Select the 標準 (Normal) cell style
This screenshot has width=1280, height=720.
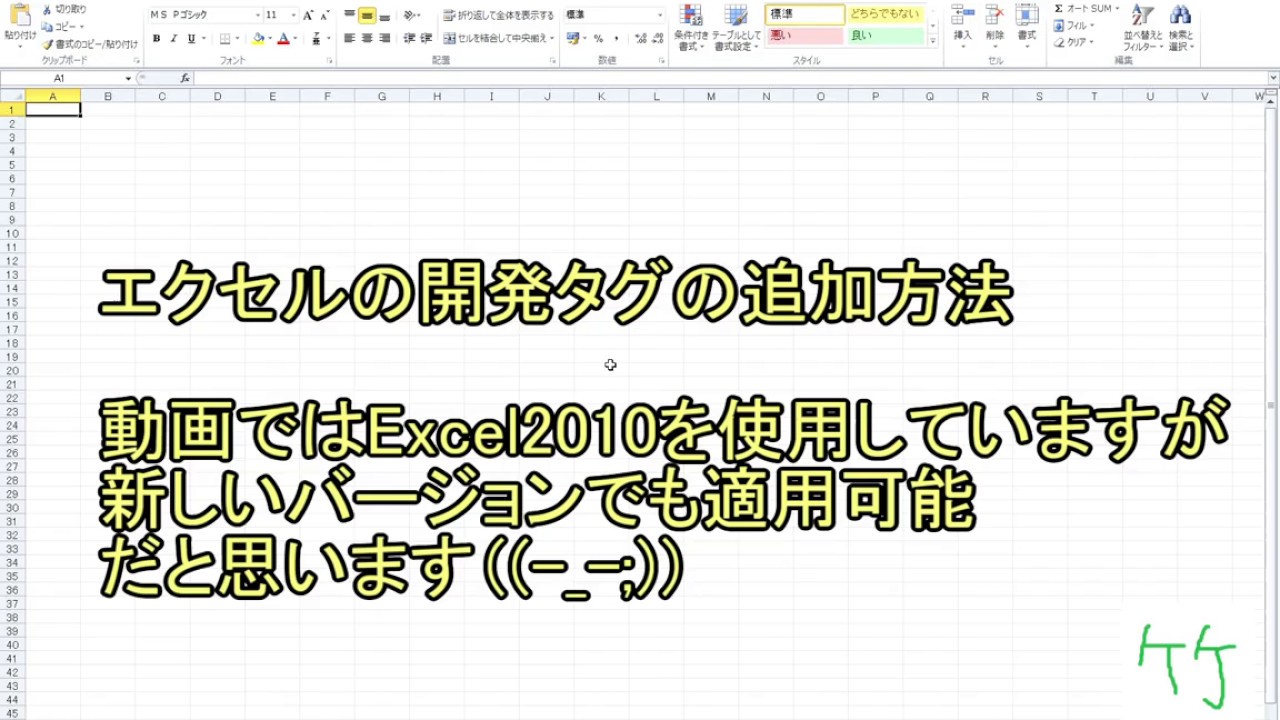(x=805, y=15)
